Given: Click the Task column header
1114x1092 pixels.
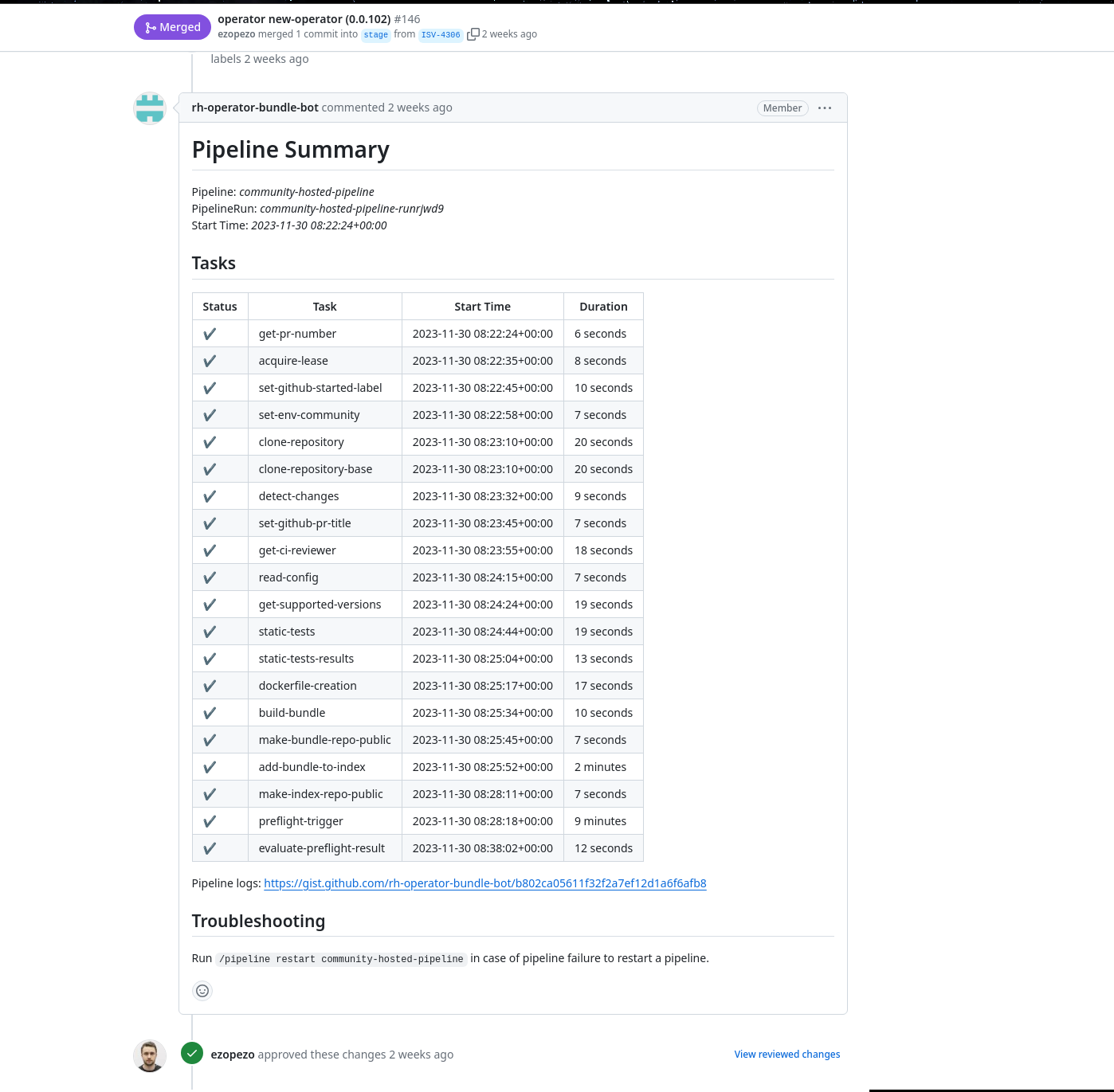Looking at the screenshot, I should point(325,307).
